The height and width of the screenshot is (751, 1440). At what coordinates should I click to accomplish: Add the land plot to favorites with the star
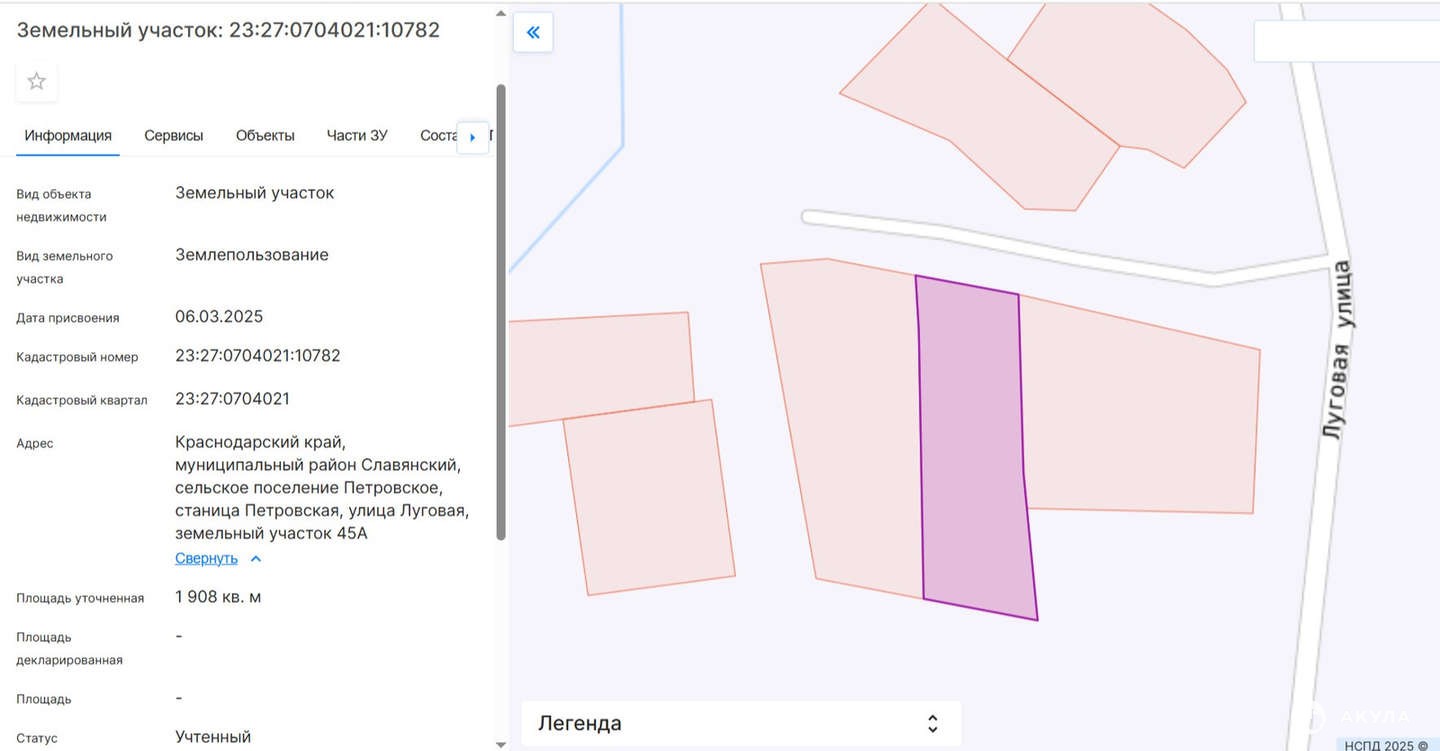pos(37,82)
